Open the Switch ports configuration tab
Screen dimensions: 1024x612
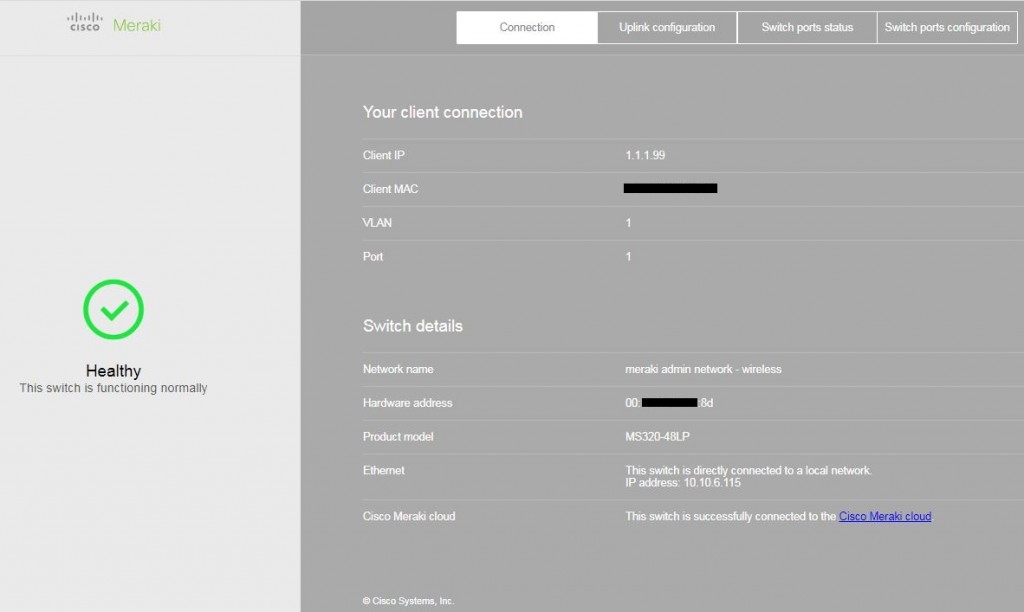(x=947, y=27)
